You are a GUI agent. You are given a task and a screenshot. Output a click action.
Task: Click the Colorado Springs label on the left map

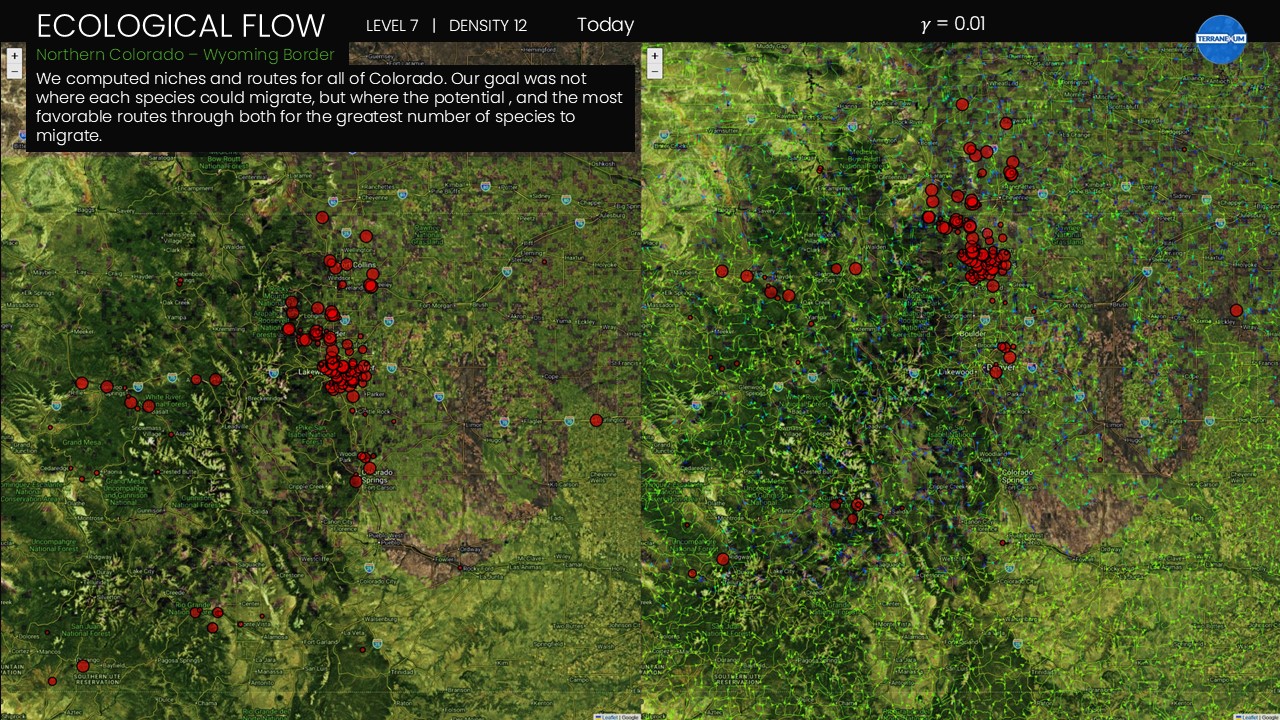coord(378,476)
